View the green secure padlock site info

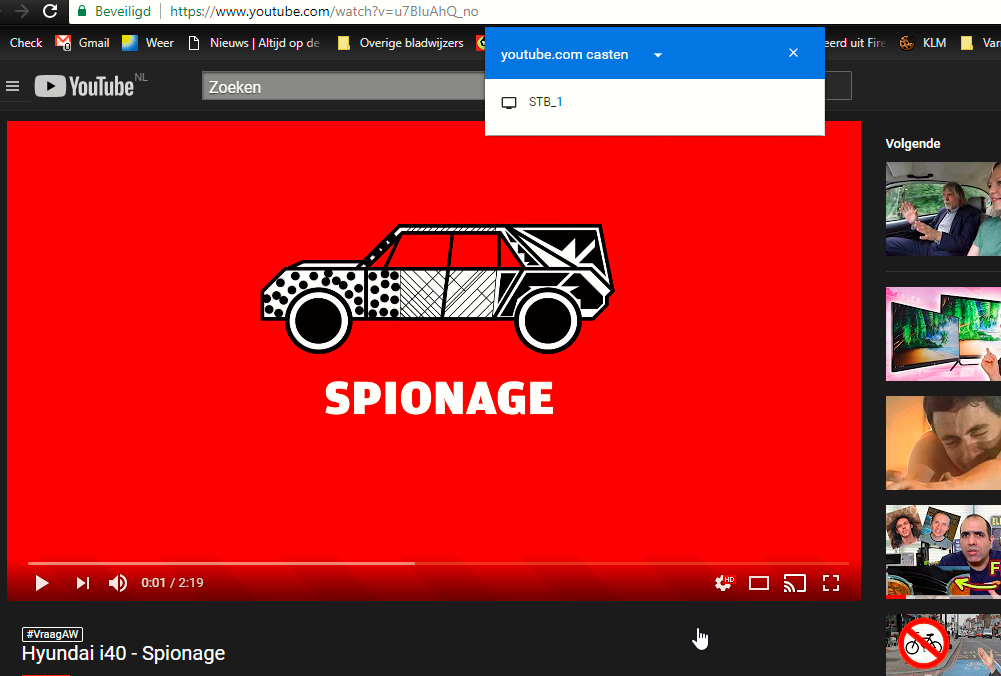82,11
